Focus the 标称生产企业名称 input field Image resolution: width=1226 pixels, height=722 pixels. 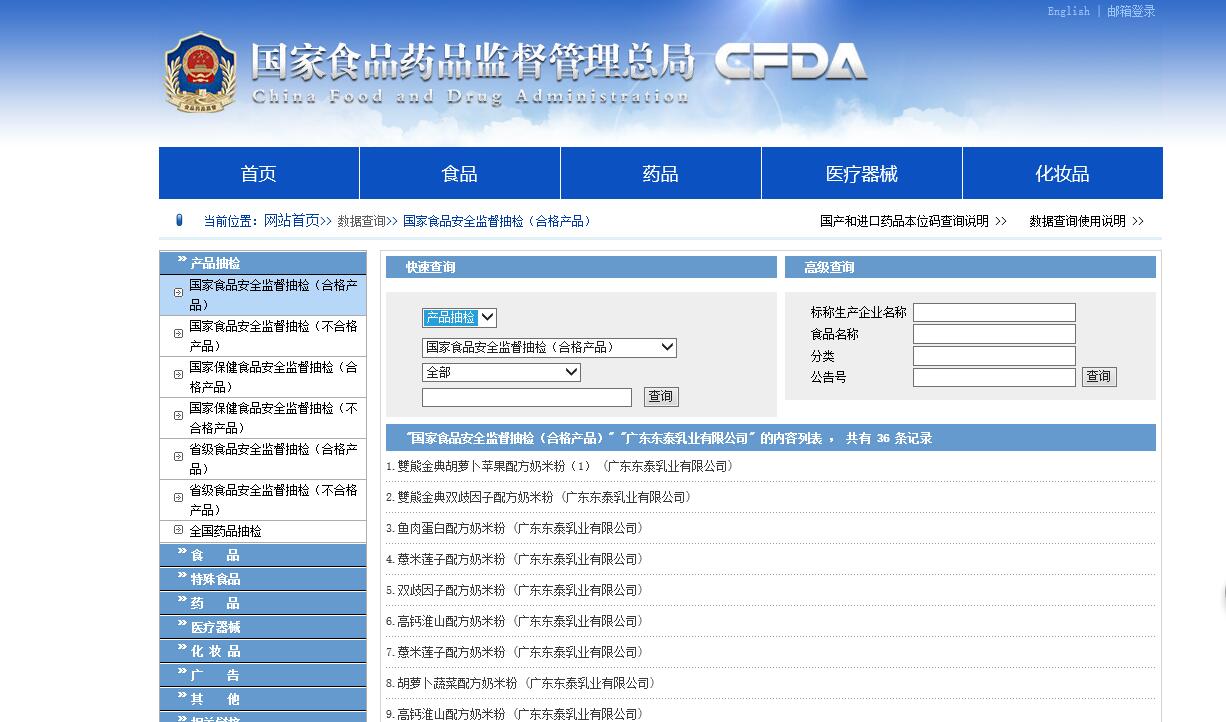pyautogui.click(x=994, y=312)
